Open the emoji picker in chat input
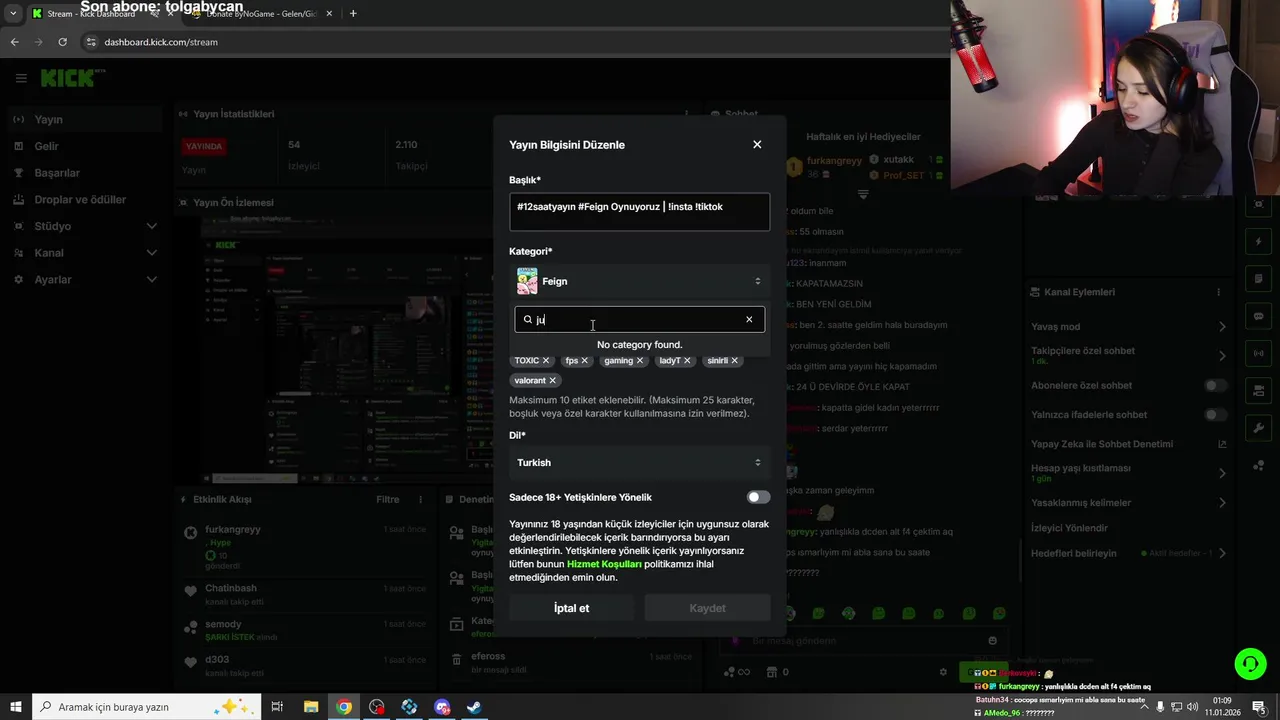This screenshot has width=1280, height=720. click(992, 641)
